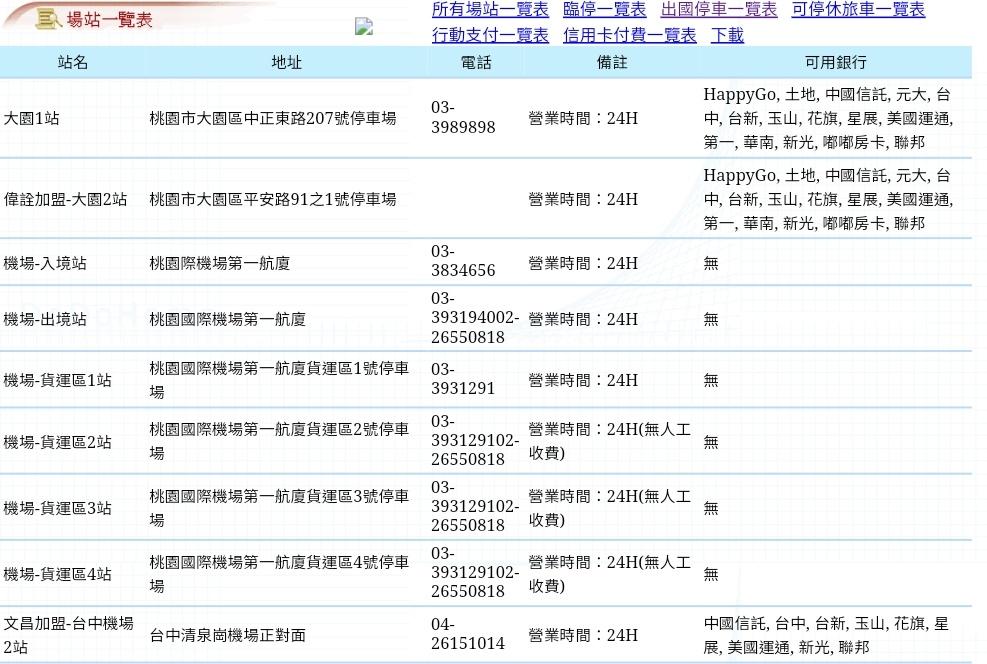Click the 電話 column header

476,62
